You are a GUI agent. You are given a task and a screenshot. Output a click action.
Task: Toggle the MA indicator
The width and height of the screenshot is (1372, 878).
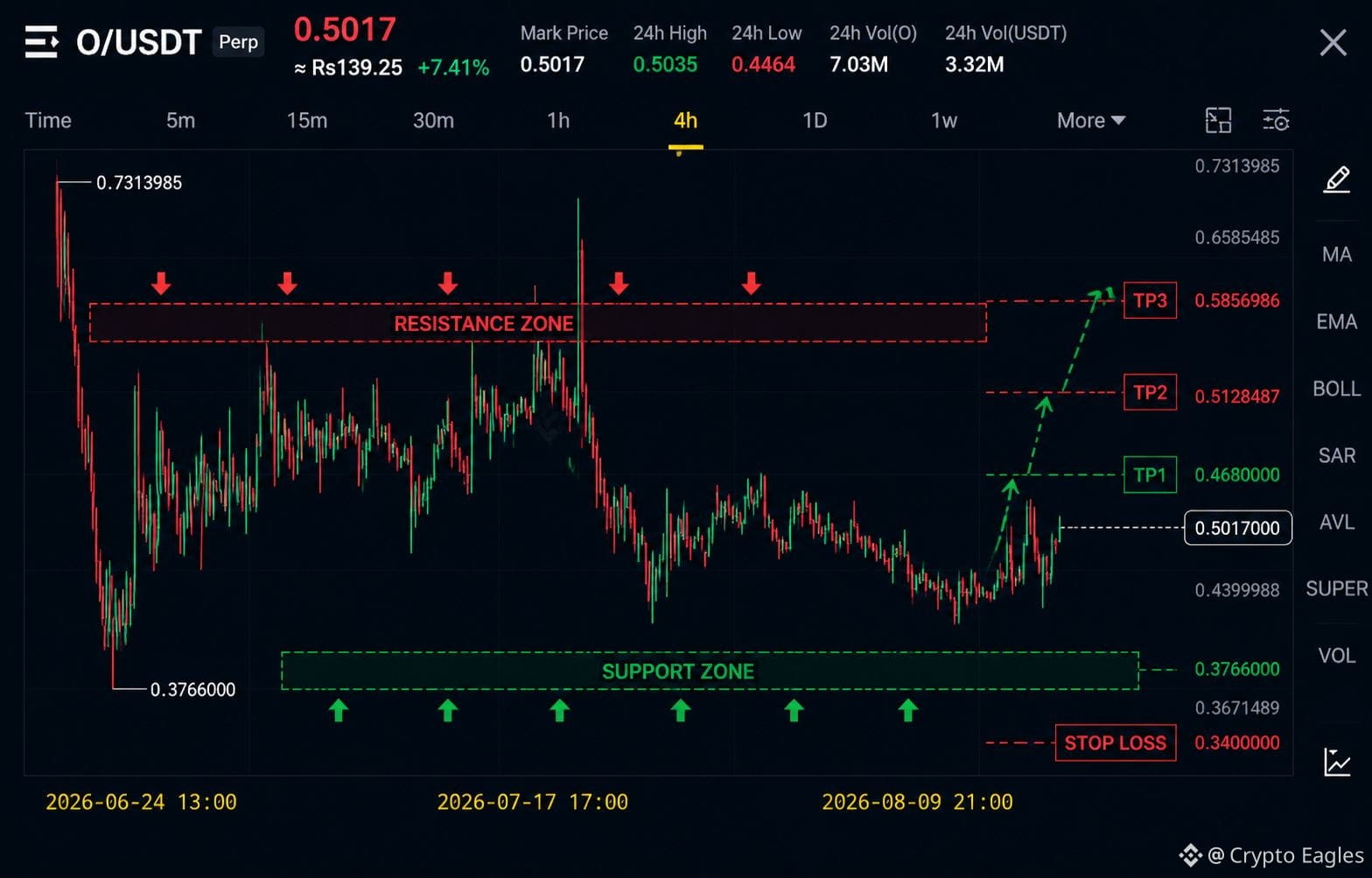(x=1336, y=255)
